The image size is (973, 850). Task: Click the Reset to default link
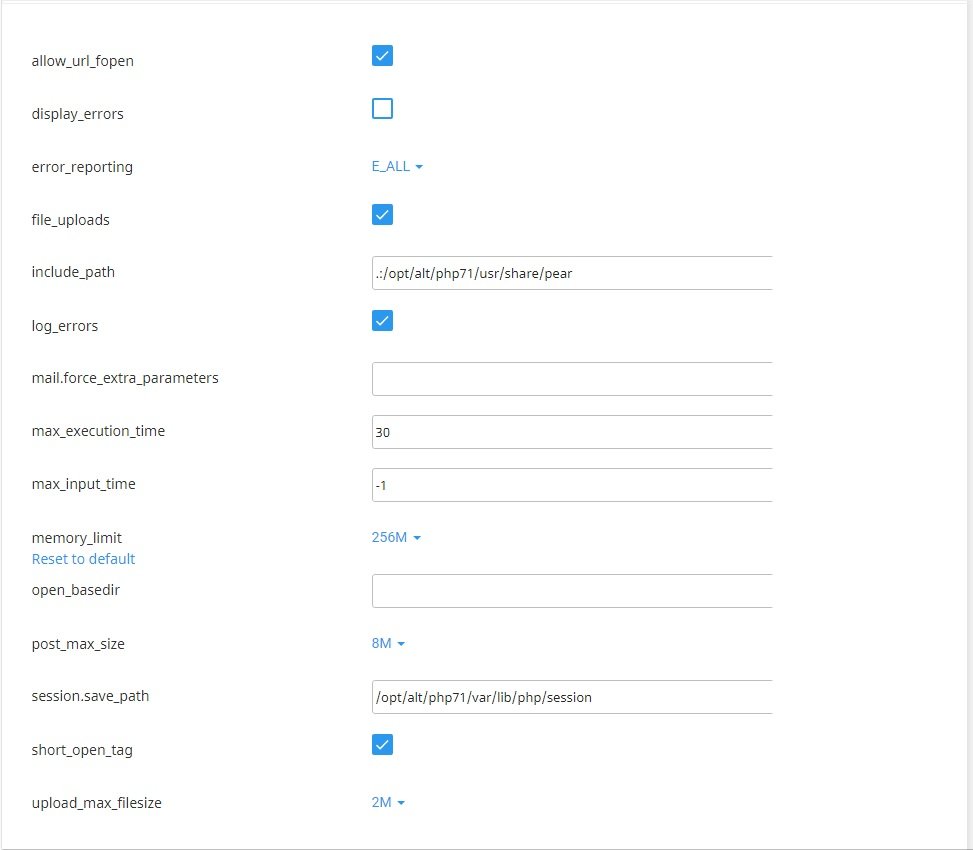tap(83, 559)
